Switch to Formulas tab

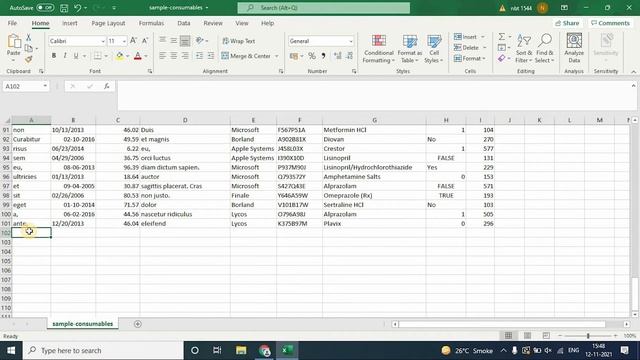click(x=151, y=23)
